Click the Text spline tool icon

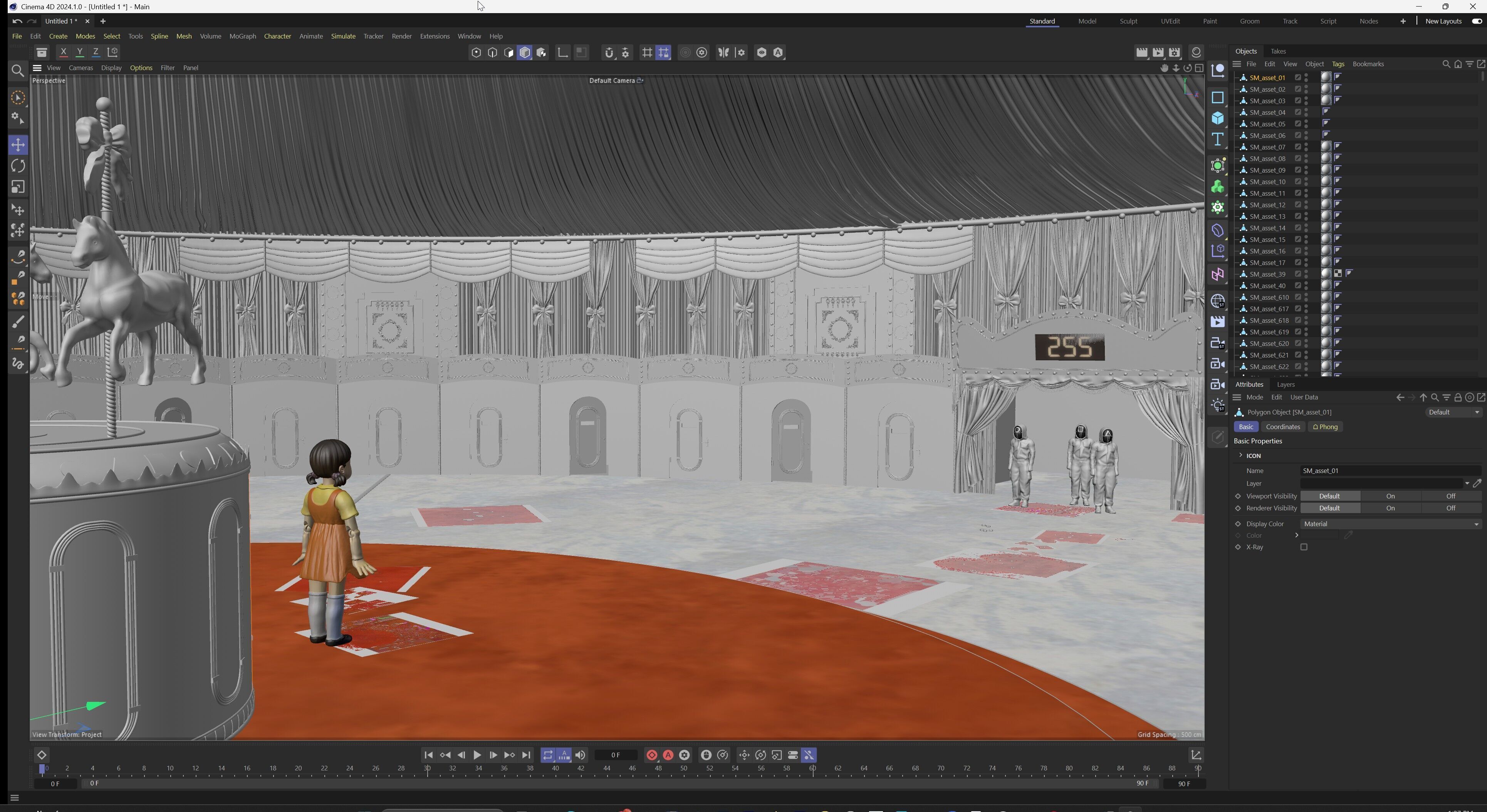[1217, 139]
